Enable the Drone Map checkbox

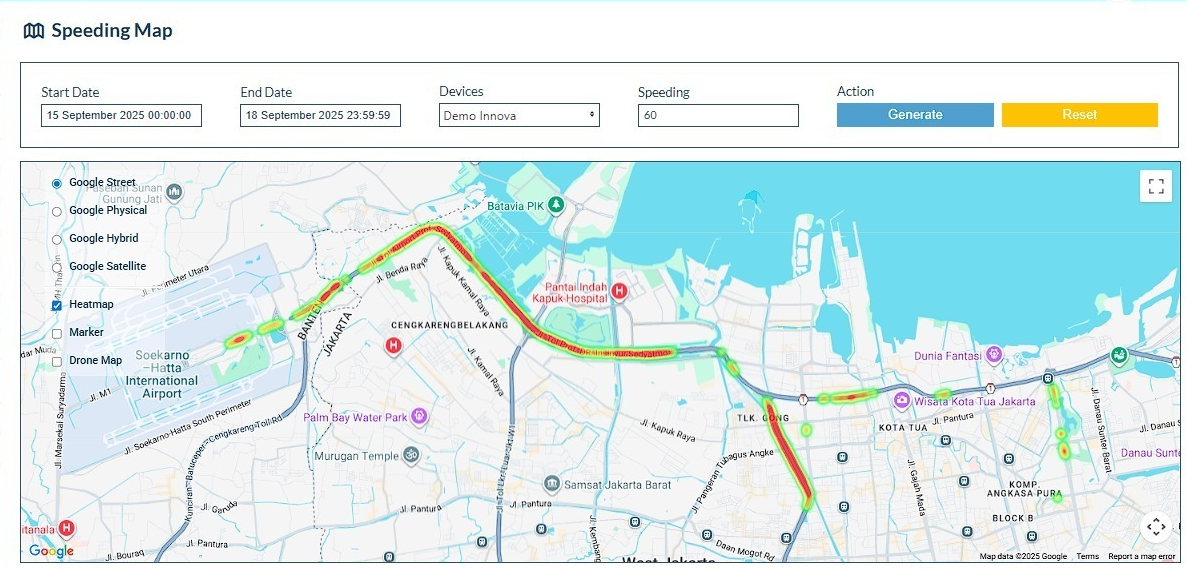point(57,361)
